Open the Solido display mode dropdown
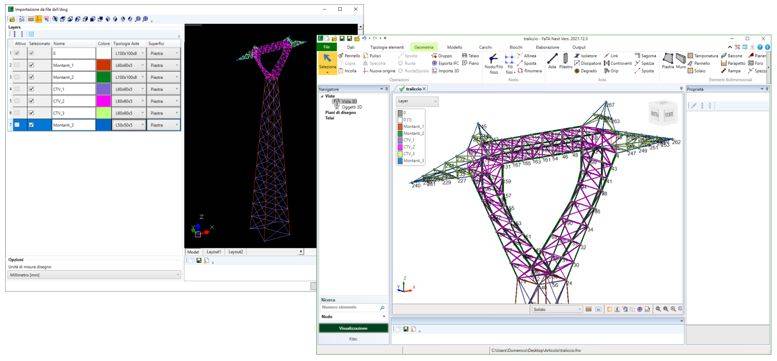The height and width of the screenshot is (361, 777). (x=556, y=309)
